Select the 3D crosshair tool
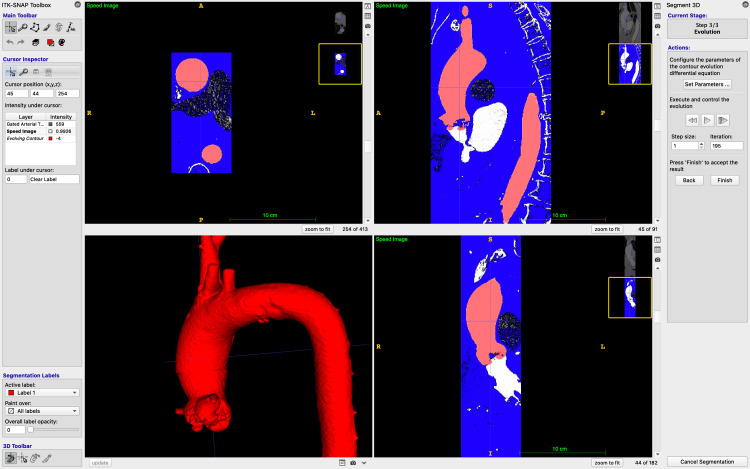 (x=22, y=458)
